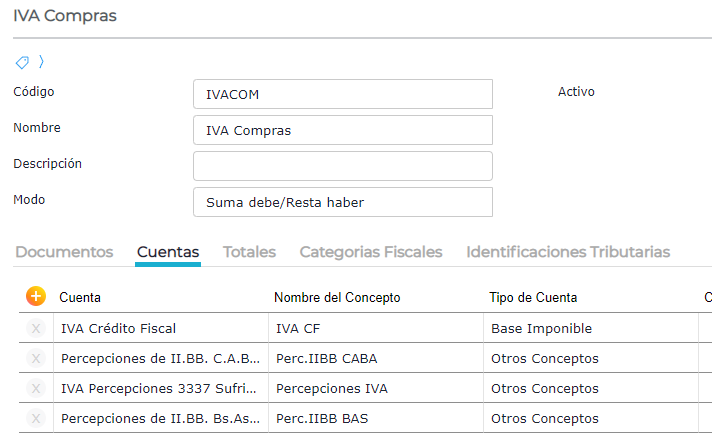The image size is (712, 446).
Task: Select the Cuentas tab
Action: tap(168, 252)
